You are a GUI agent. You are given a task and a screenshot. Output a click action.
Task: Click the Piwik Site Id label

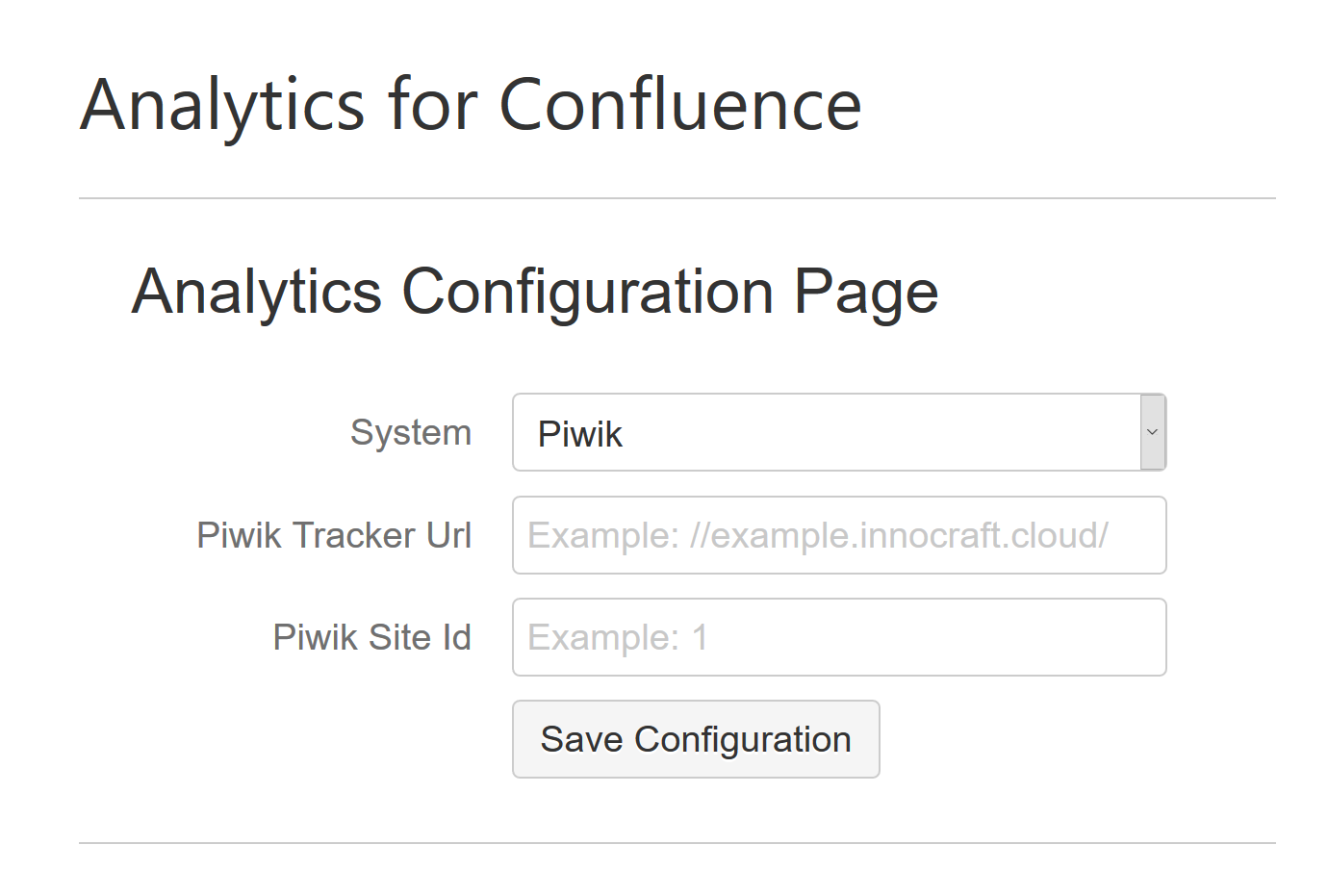pyautogui.click(x=371, y=637)
